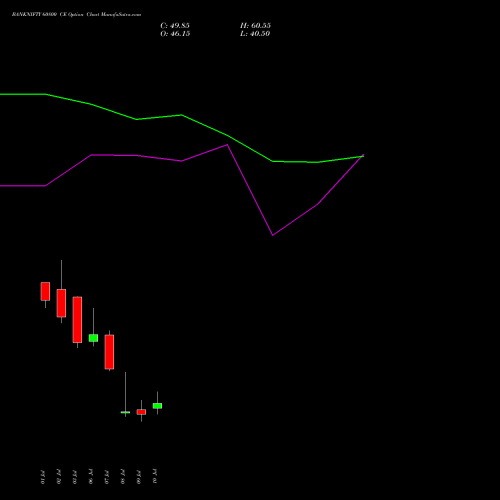Select the 01 Jul date label
The image size is (500, 500).
point(43,477)
